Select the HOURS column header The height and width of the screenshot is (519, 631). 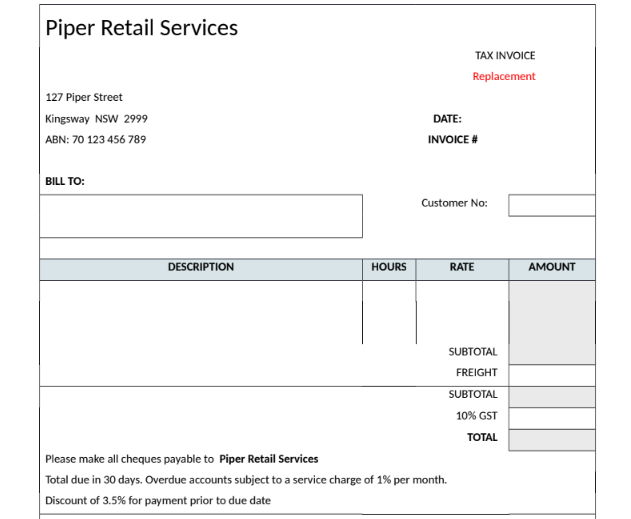pos(389,268)
